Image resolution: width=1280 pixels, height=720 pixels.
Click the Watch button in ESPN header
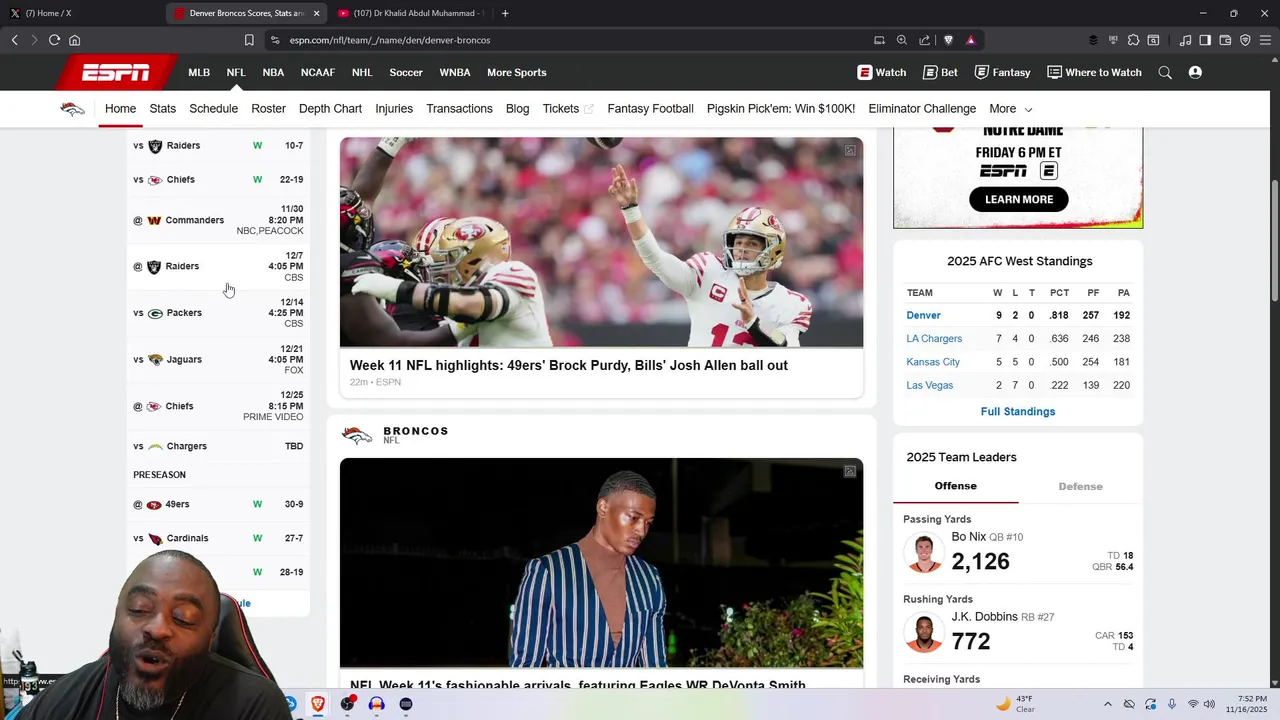point(881,72)
